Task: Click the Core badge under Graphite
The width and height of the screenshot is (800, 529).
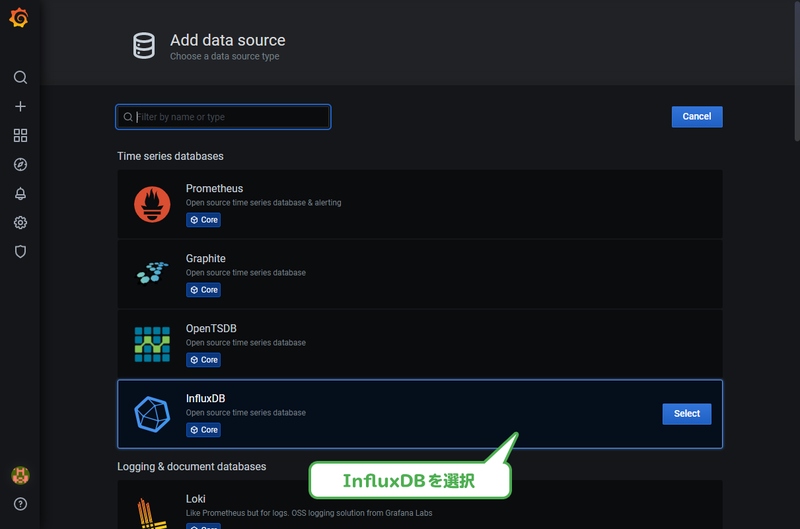Action: click(x=203, y=290)
